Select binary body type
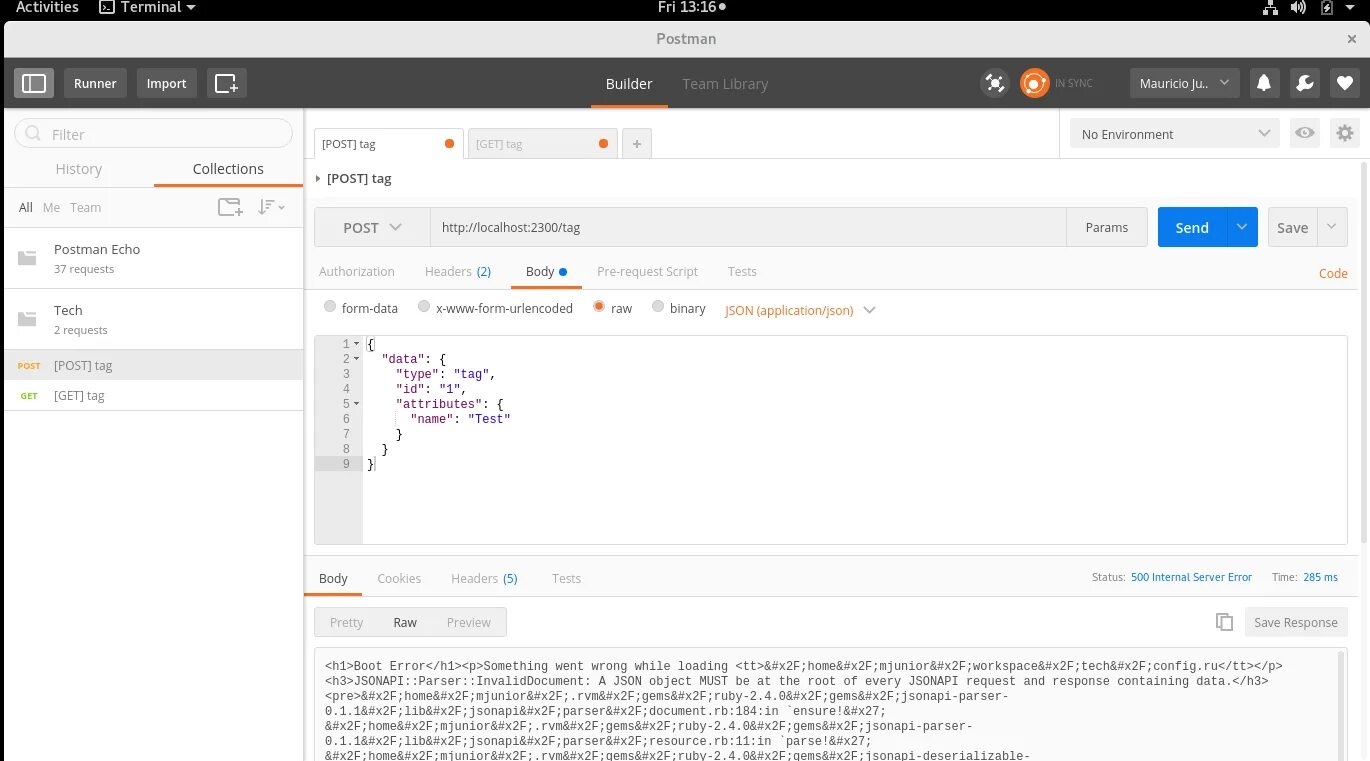1370x761 pixels. 657,307
